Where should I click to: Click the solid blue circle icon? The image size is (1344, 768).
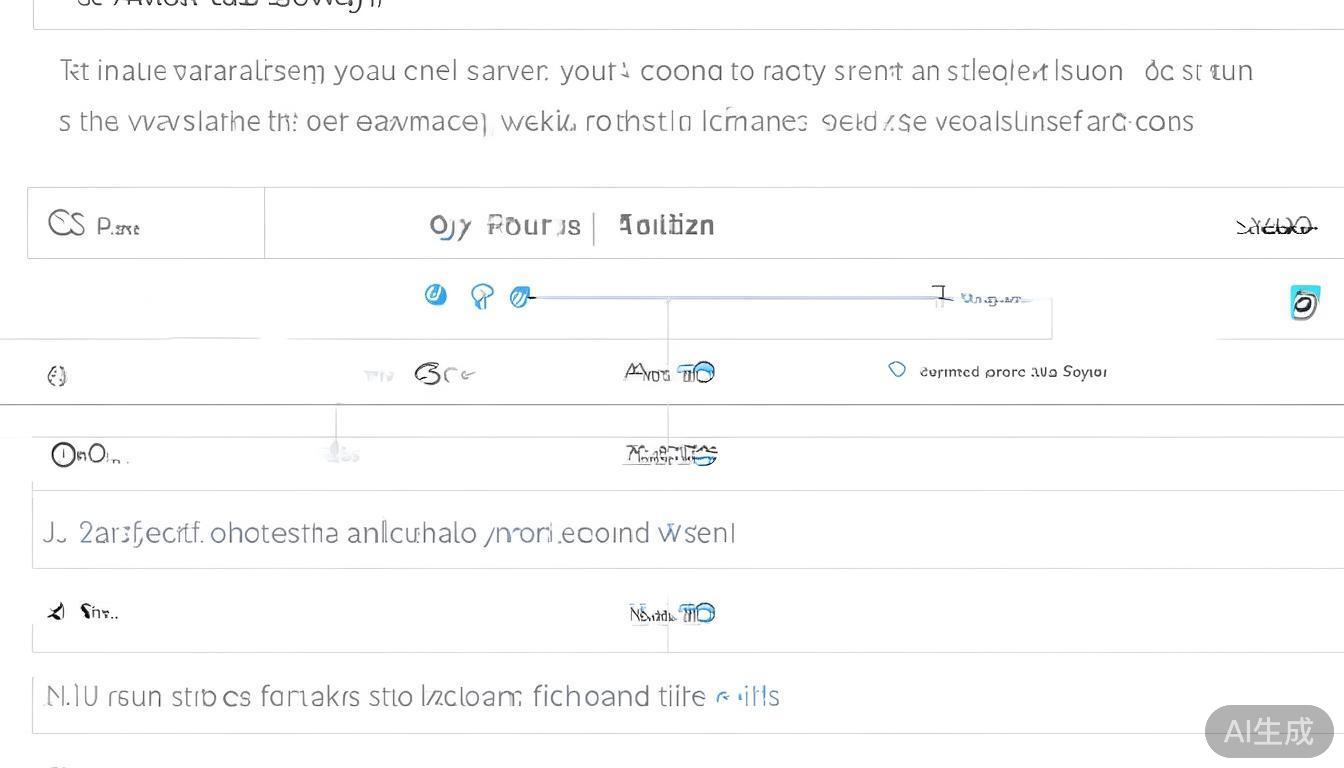point(435,294)
